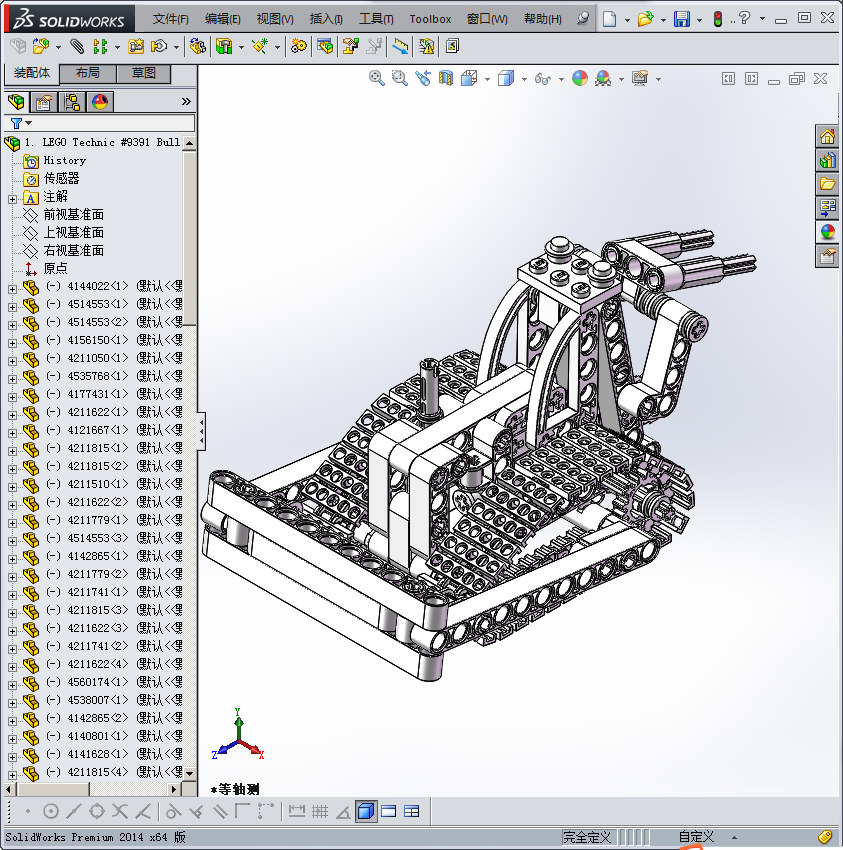The image size is (843, 850).
Task: Toggle the 3D model view button
Action: (x=366, y=811)
